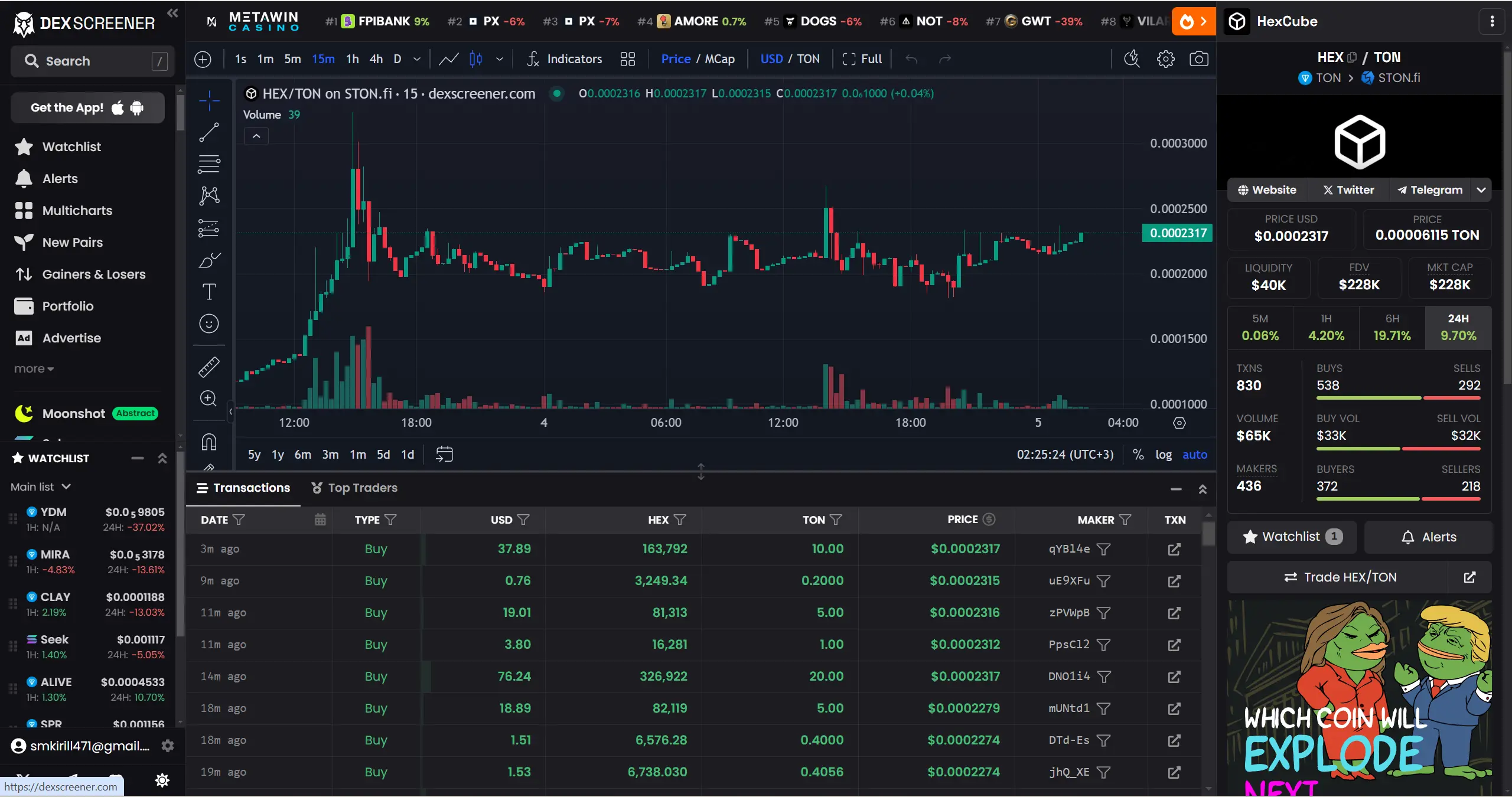Toggle the magnet snap mode
Viewport: 1512px width, 797px height.
tap(209, 442)
